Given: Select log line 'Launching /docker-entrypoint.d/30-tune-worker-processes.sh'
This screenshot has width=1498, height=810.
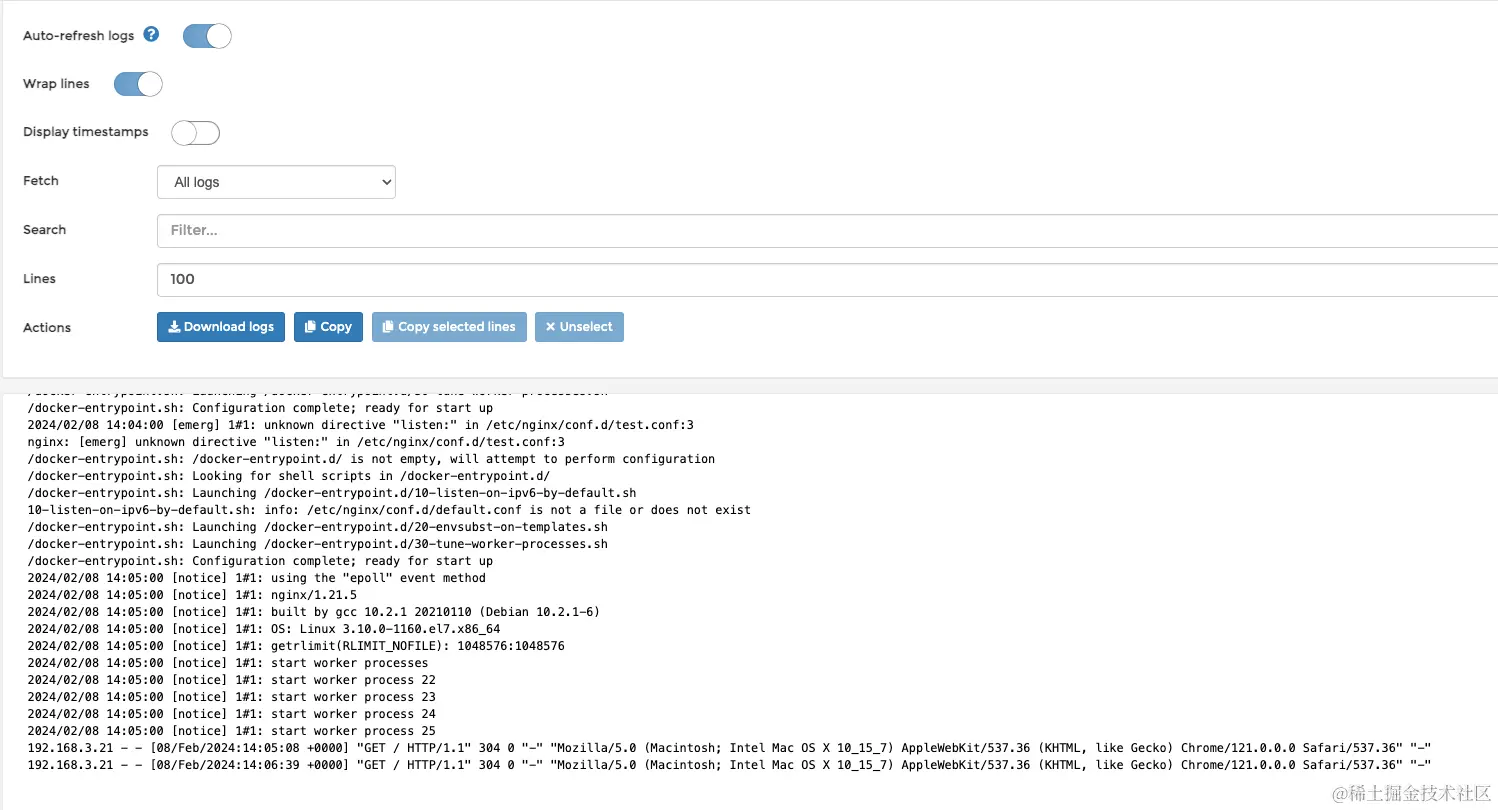Looking at the screenshot, I should 317,544.
